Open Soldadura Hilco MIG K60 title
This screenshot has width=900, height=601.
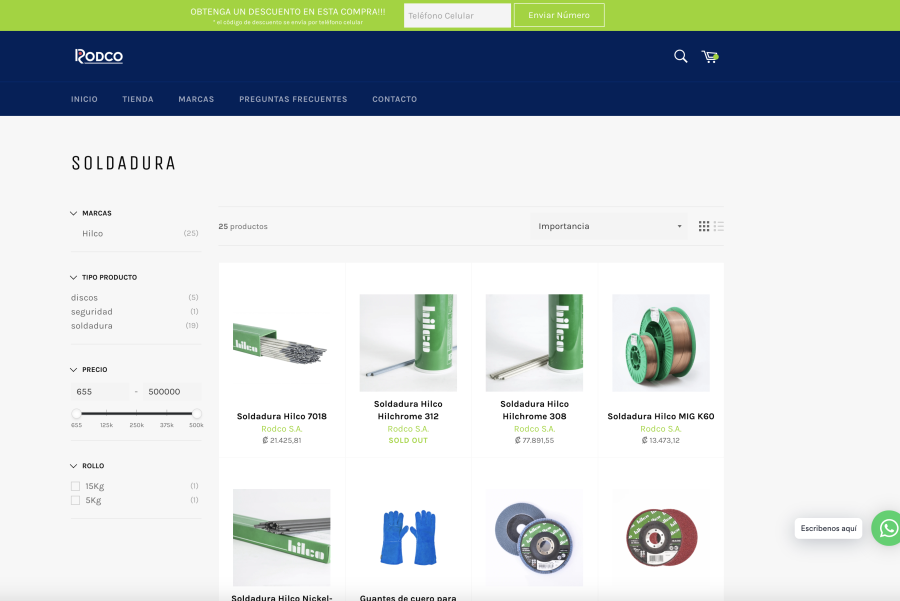tap(661, 416)
